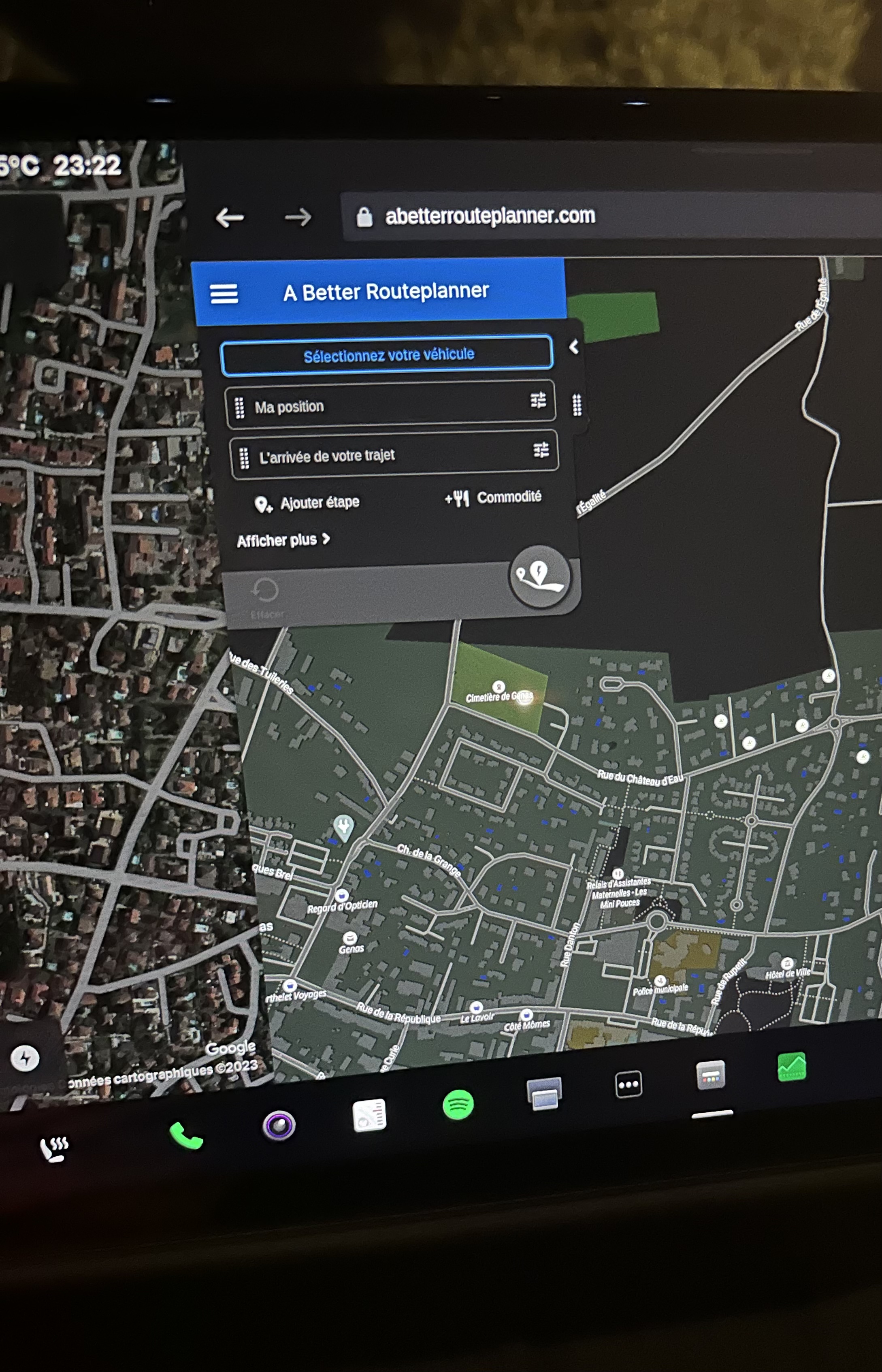Screen dimensions: 882x1372
Task: Click the browser back arrow
Action: [x=230, y=218]
